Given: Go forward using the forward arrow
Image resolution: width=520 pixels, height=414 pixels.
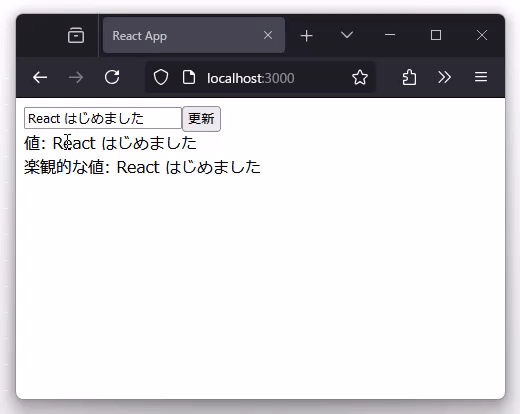Looking at the screenshot, I should 76,78.
